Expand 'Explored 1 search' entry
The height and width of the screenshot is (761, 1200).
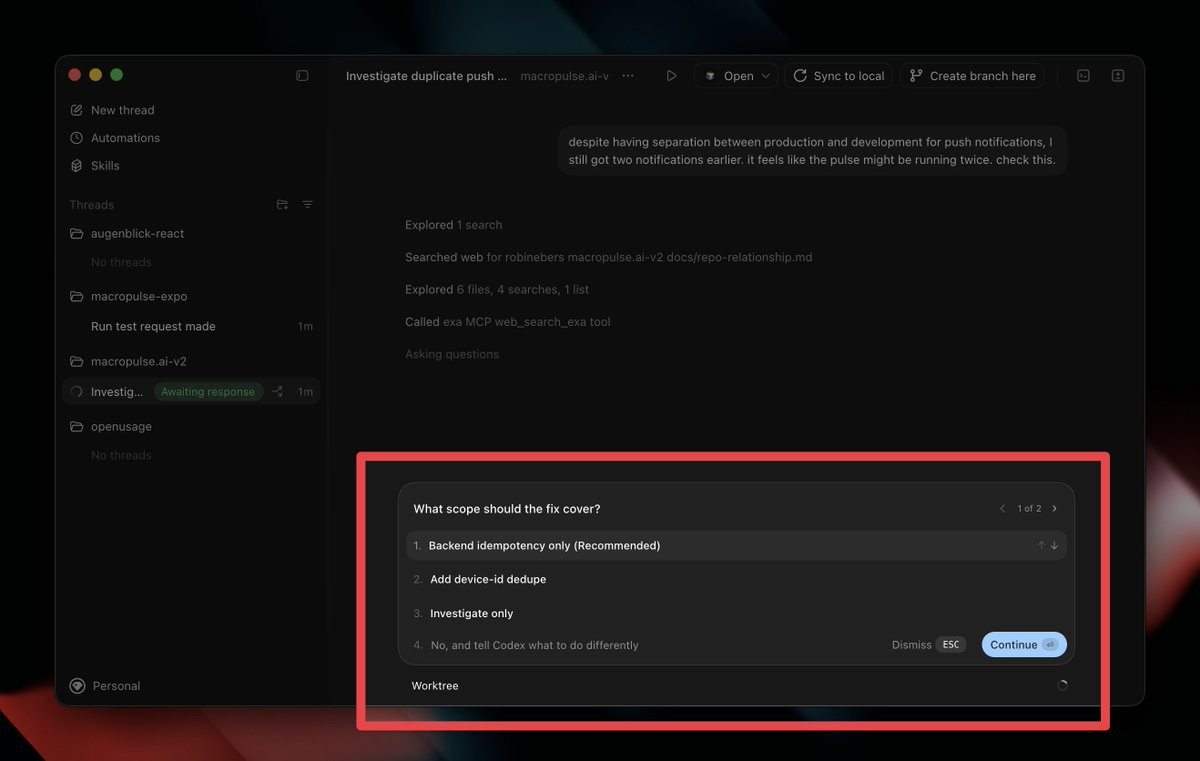point(453,225)
